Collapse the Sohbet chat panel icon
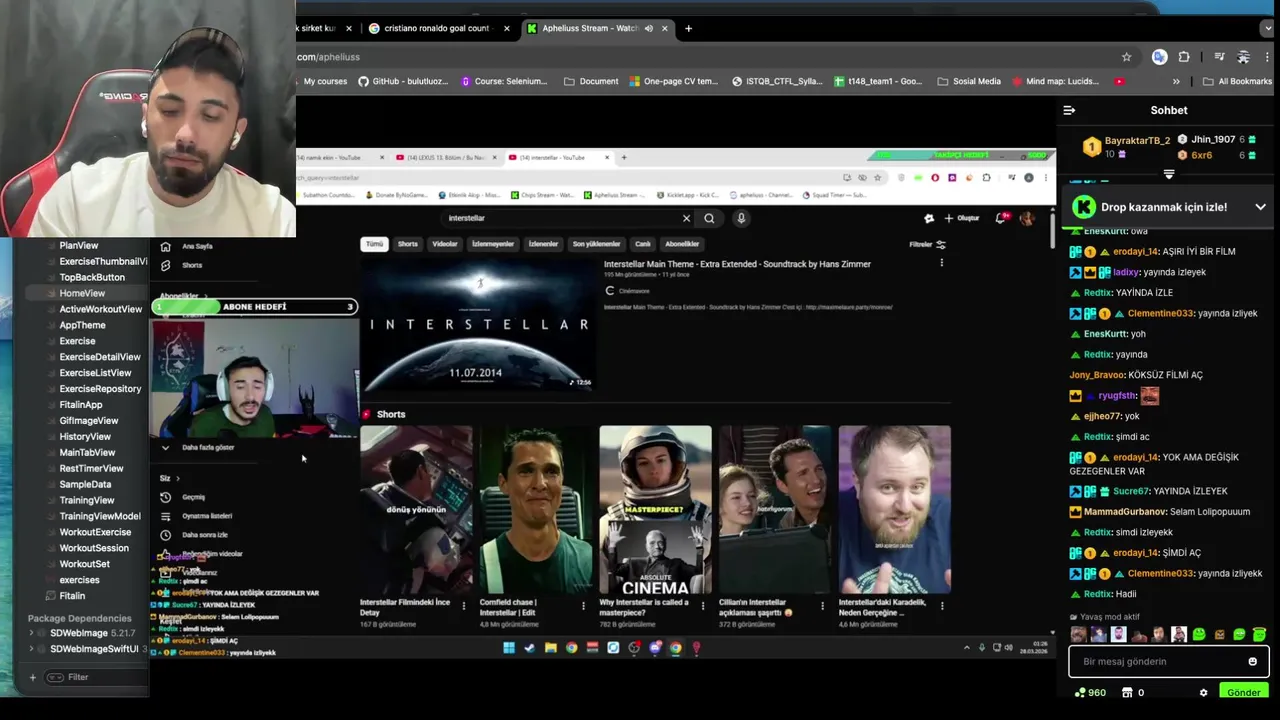The image size is (1280, 720). pos(1069,111)
